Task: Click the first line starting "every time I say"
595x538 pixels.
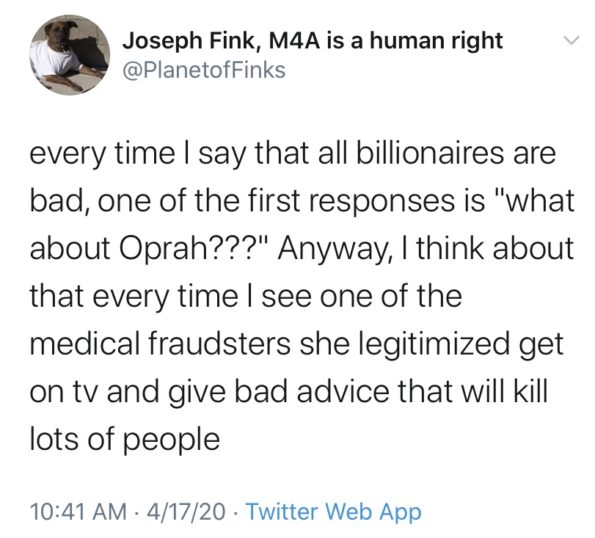Action: 293,154
